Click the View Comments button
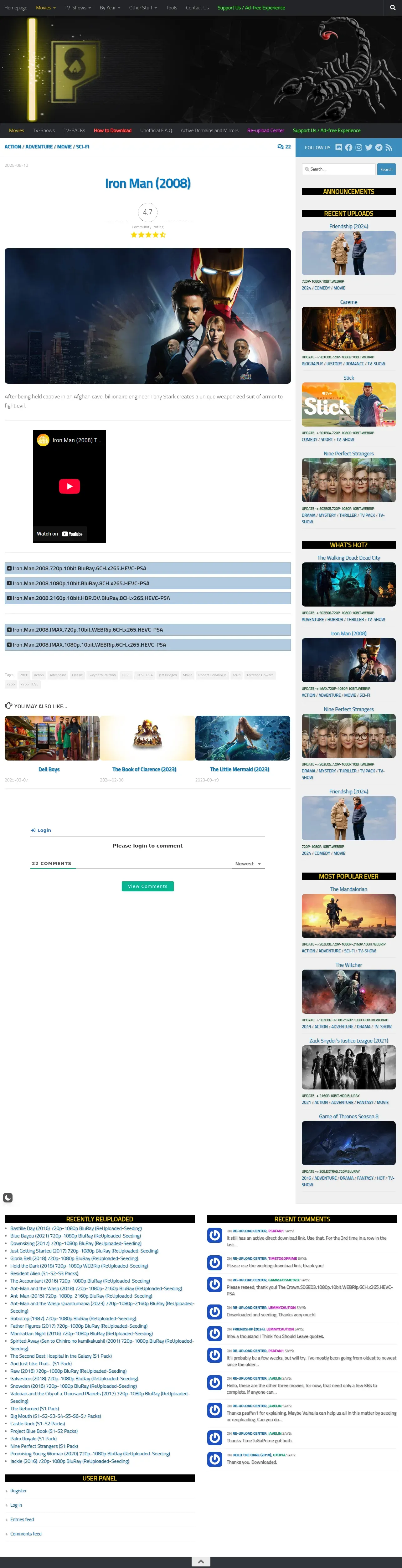The height and width of the screenshot is (1568, 402). coord(147,886)
